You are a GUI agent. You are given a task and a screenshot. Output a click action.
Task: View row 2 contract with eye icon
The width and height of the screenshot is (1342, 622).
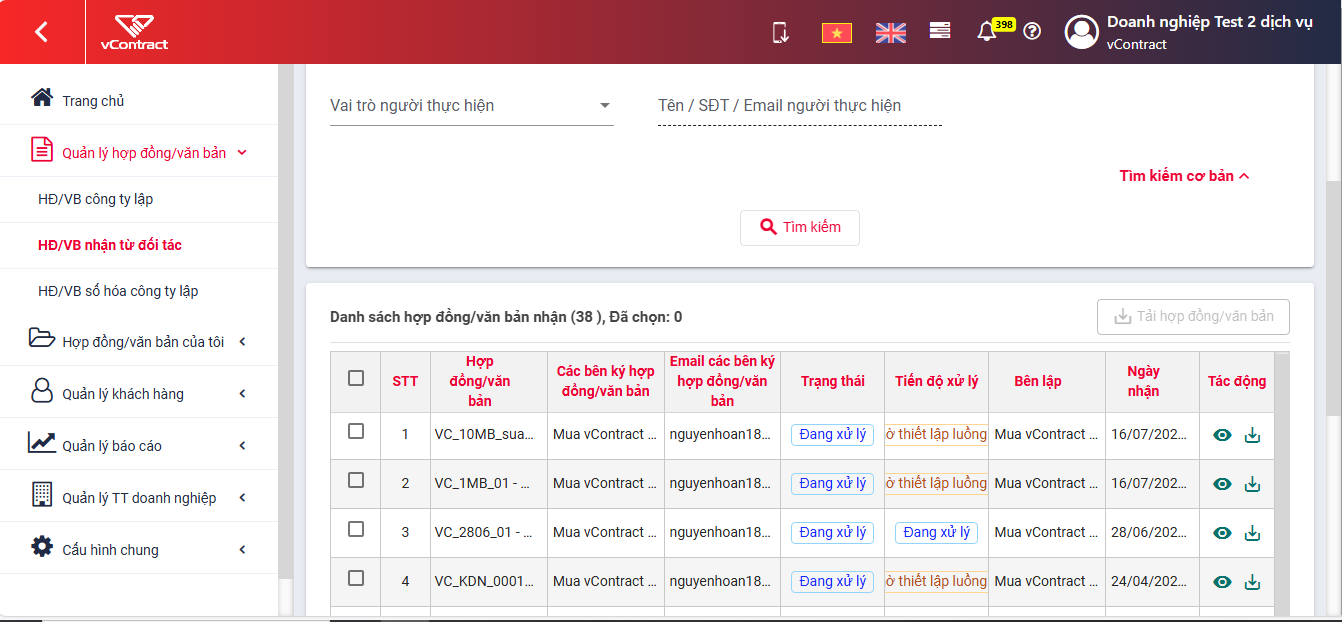tap(1222, 484)
